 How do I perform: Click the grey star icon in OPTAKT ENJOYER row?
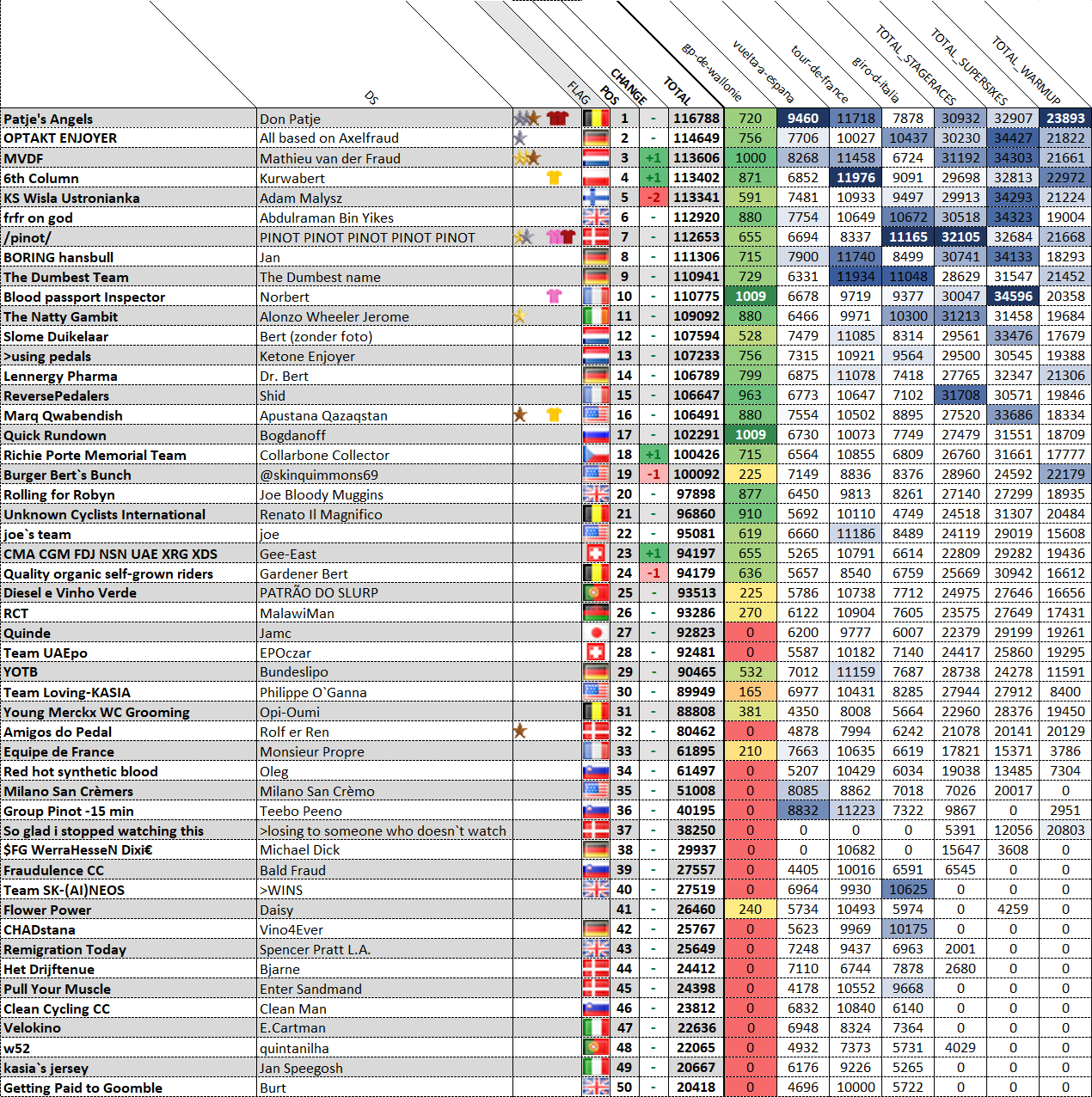click(x=519, y=138)
